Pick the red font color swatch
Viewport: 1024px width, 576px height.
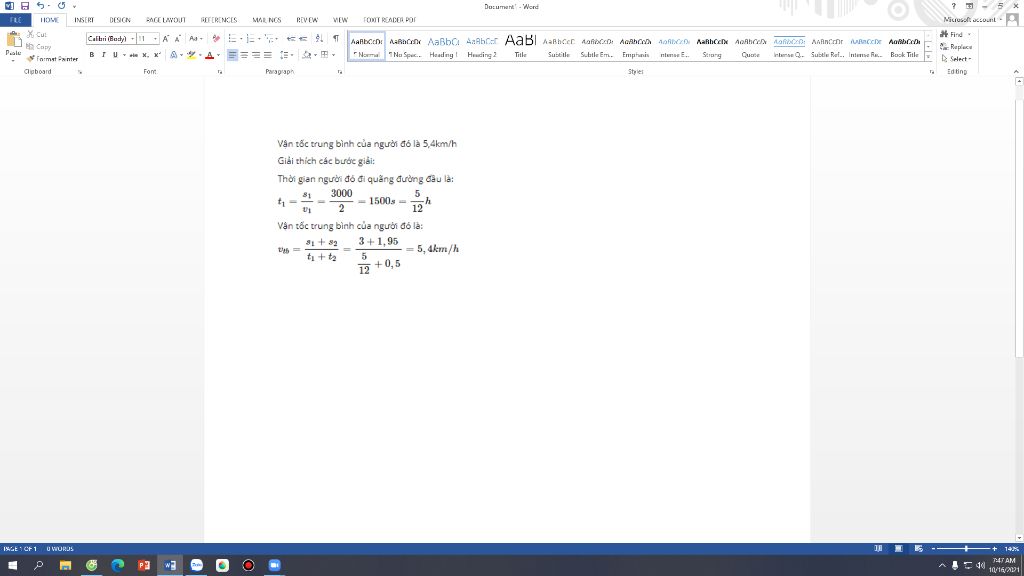click(x=209, y=55)
